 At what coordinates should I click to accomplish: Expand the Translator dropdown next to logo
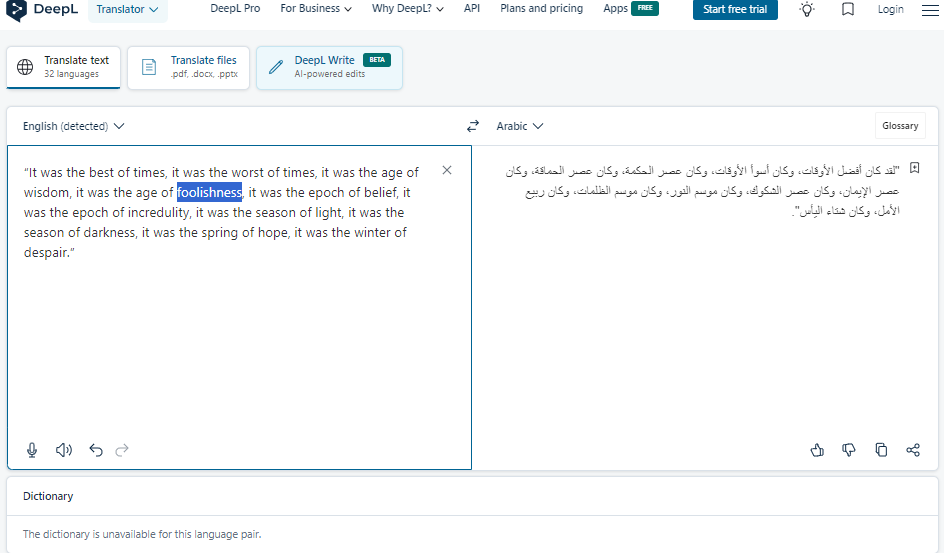pyautogui.click(x=128, y=10)
